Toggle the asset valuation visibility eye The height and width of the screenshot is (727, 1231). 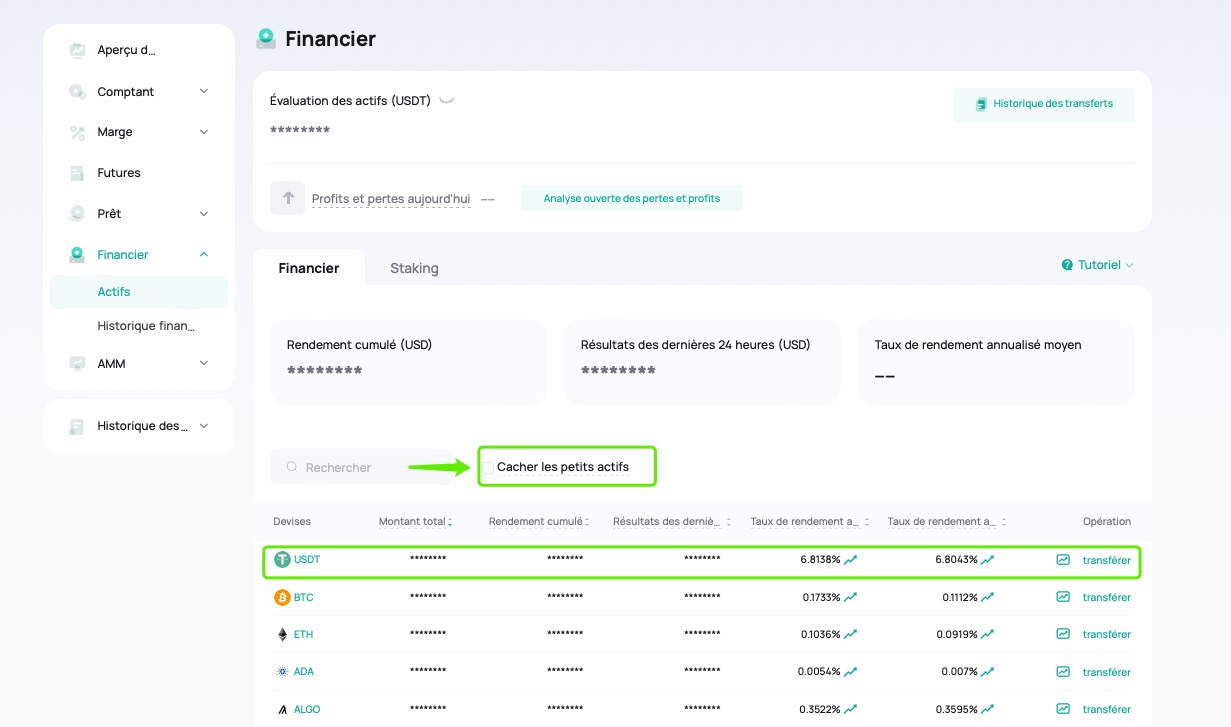[446, 101]
